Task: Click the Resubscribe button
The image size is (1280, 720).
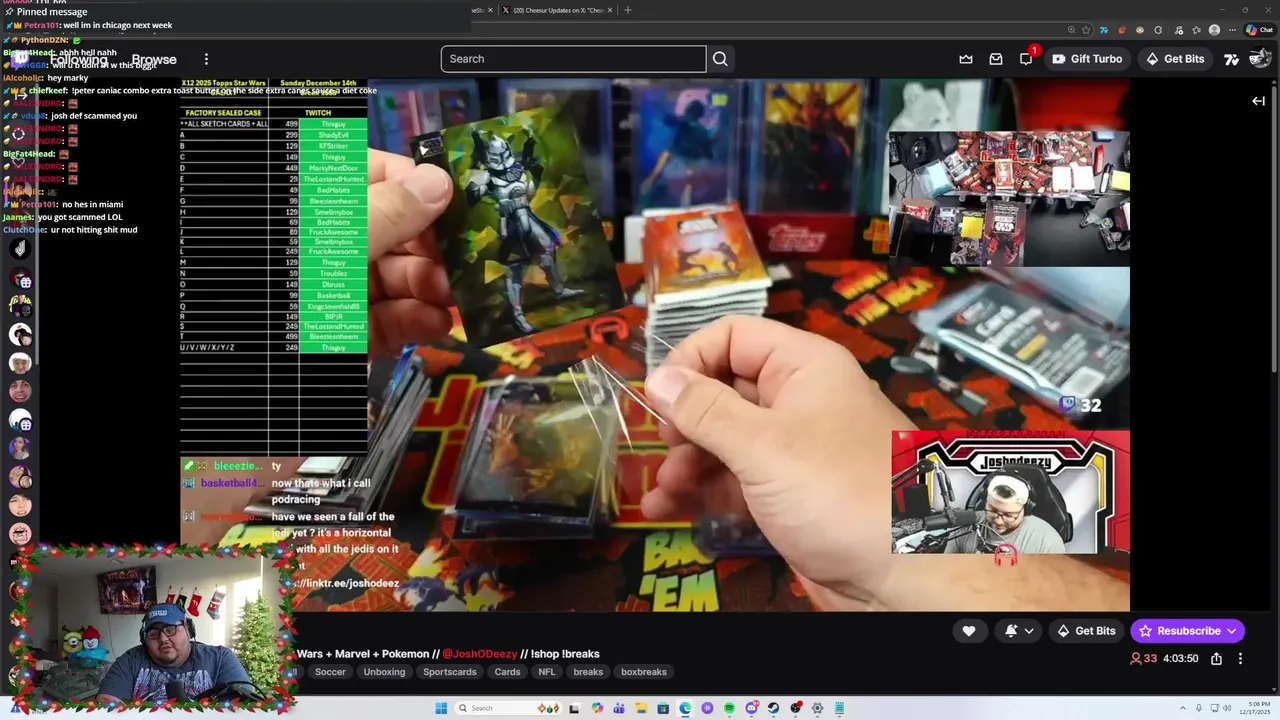Action: click(x=1179, y=631)
